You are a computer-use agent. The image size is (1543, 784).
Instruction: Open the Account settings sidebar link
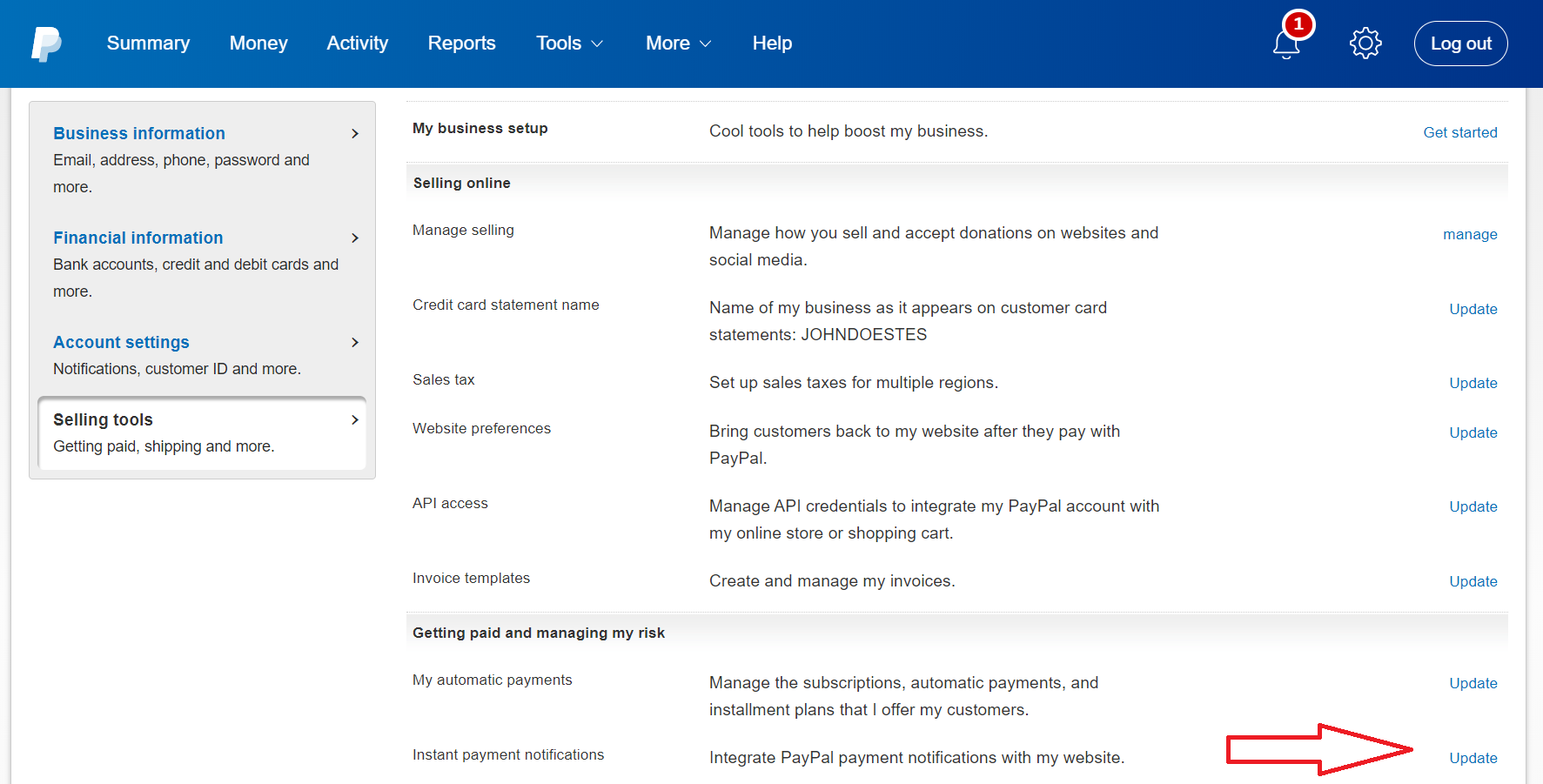pos(121,343)
